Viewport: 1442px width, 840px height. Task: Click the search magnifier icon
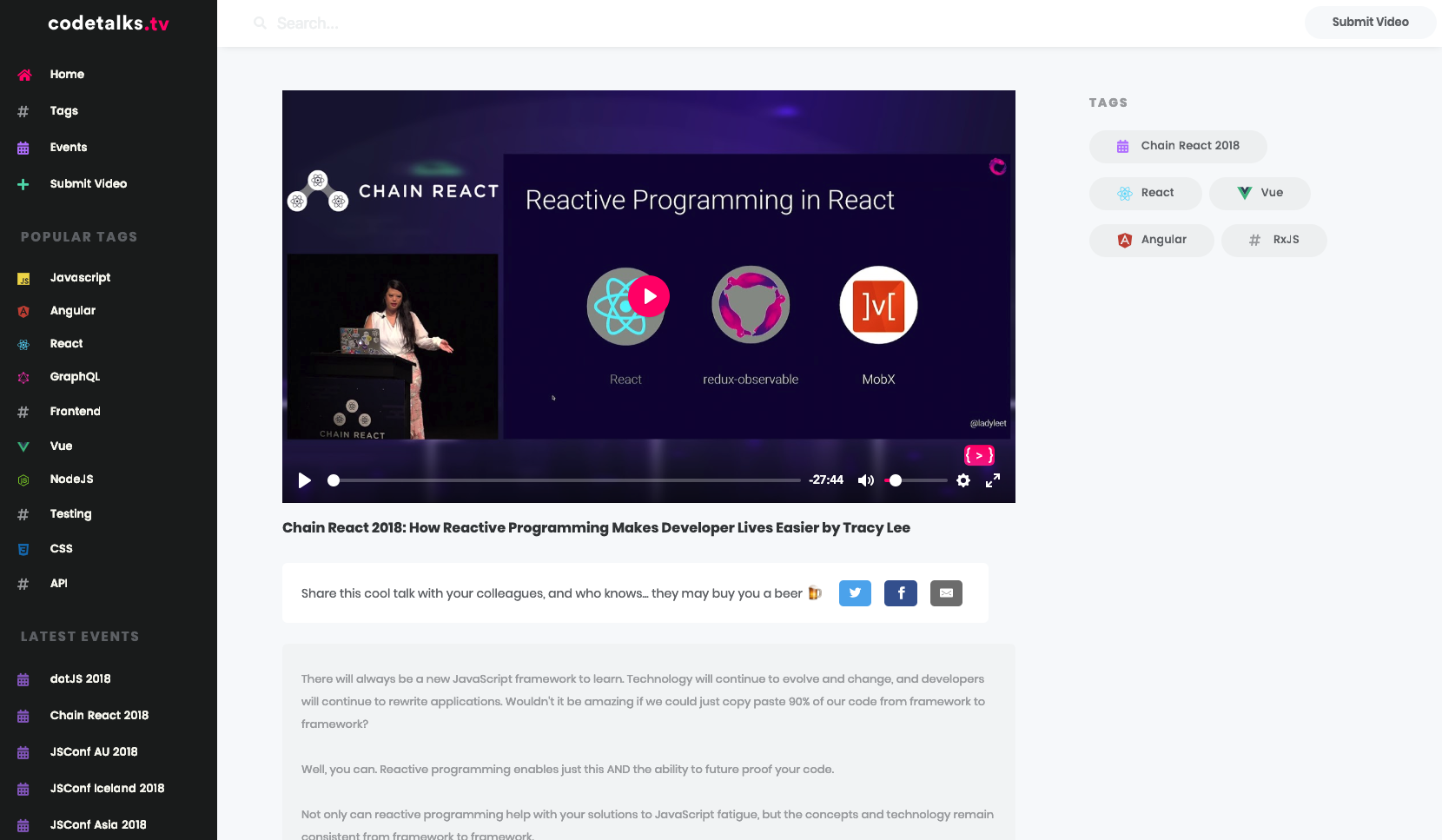(260, 23)
